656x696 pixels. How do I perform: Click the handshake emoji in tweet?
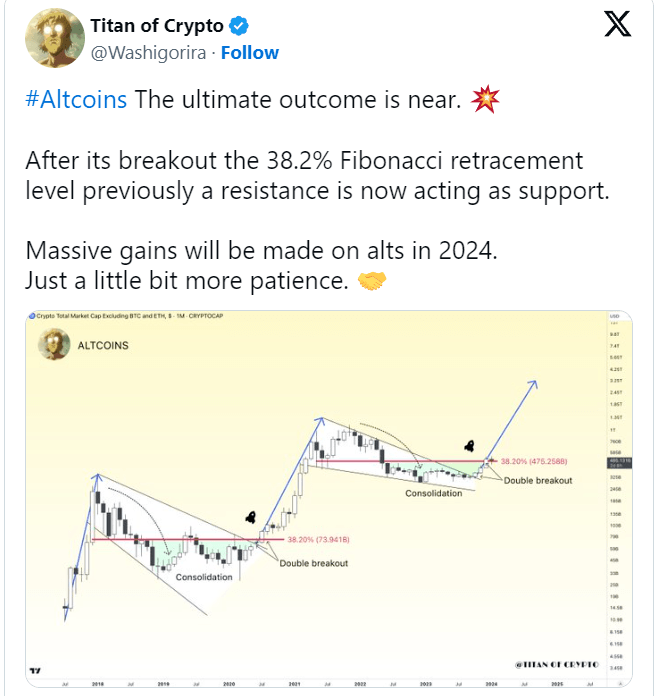[x=371, y=281]
